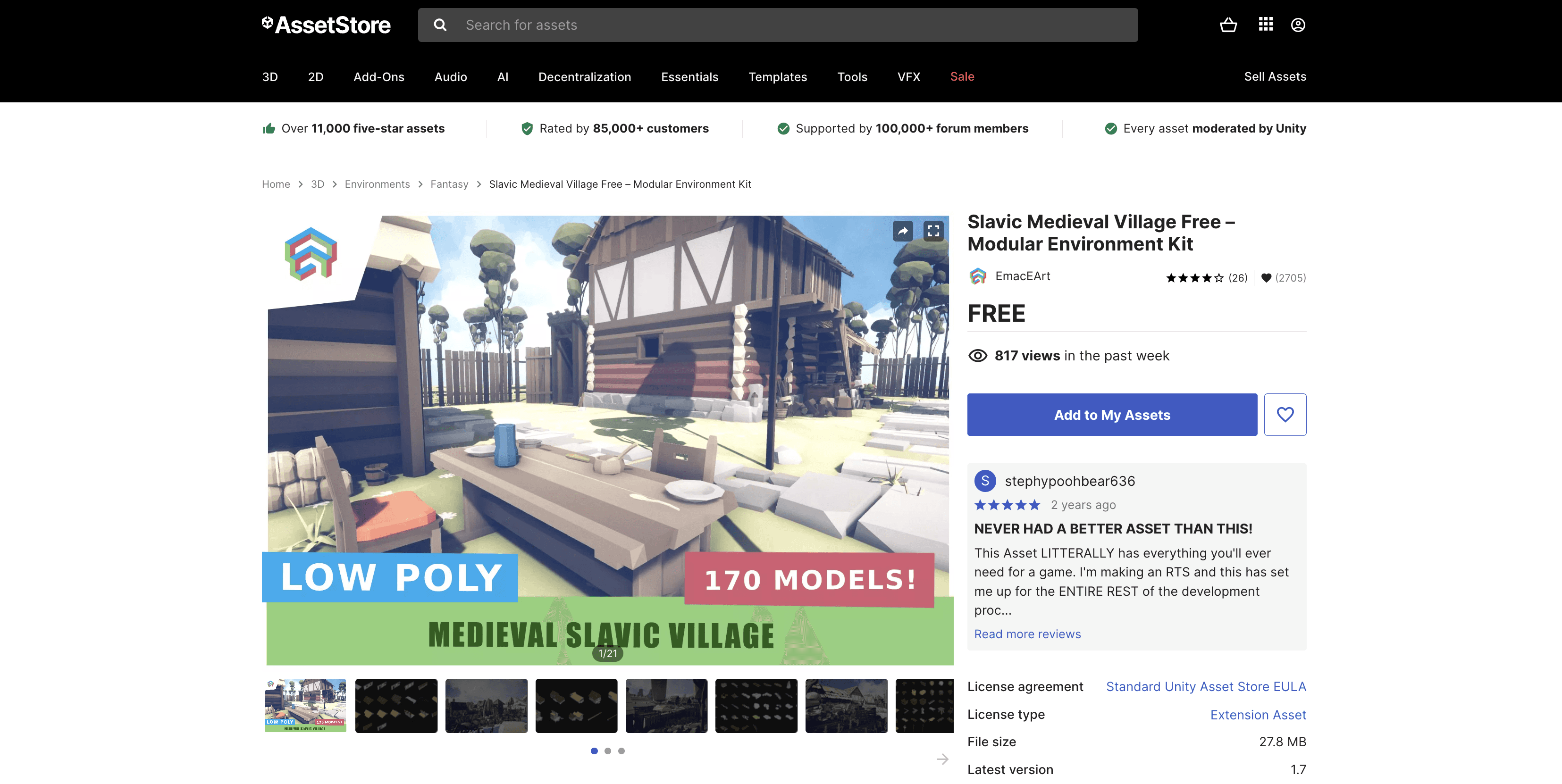1562x784 pixels.
Task: Select second pagination dot
Action: coord(608,751)
